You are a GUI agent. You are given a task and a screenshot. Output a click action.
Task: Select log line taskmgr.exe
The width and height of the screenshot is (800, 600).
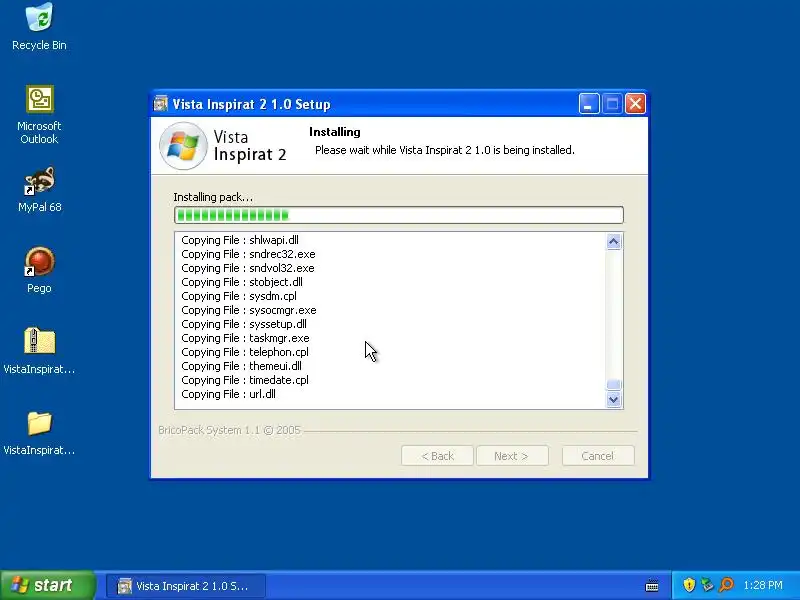[245, 338]
